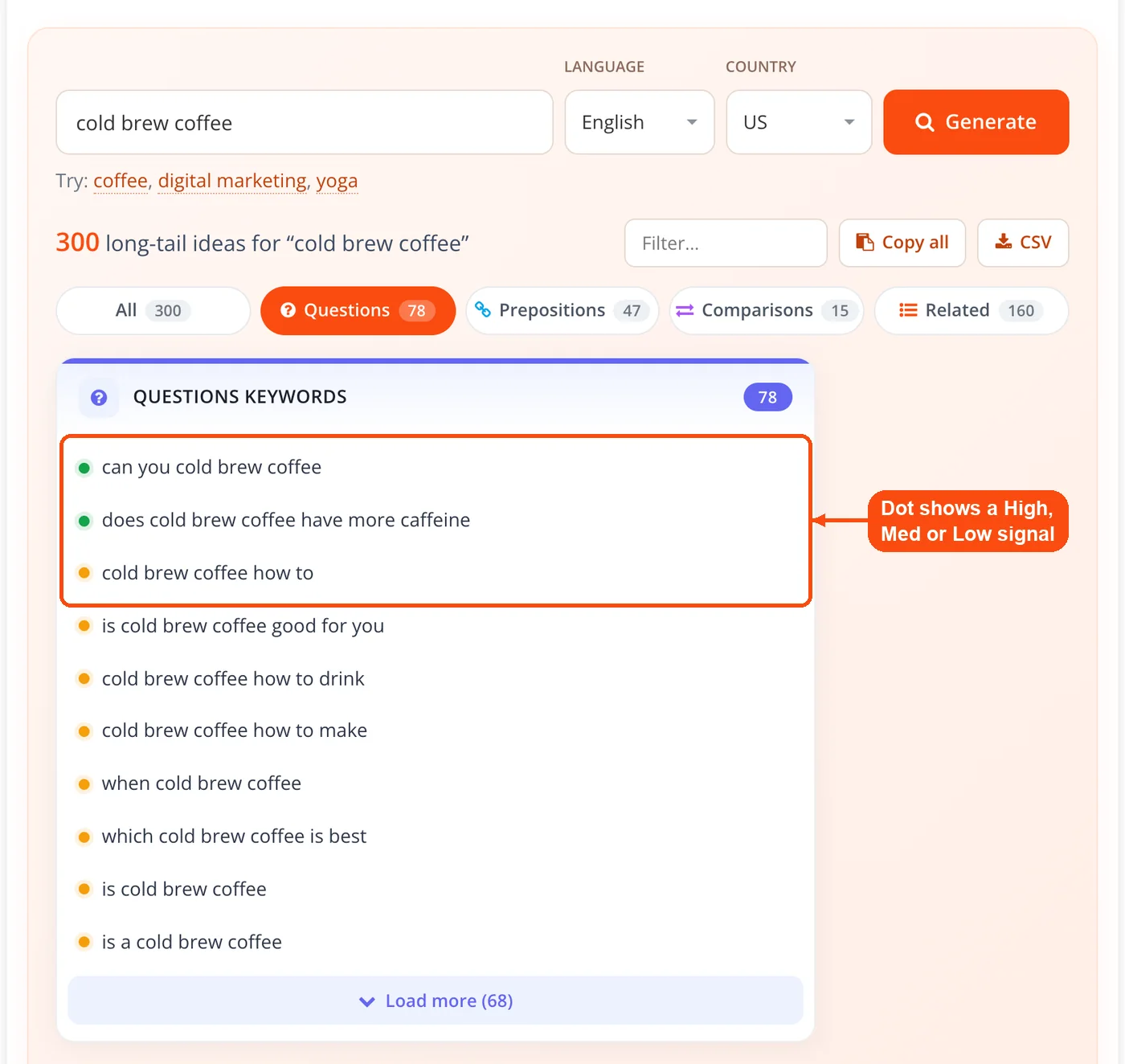The image size is (1125, 1064).
Task: Click the green dot beside 'does cold brew coffee have more caffeine'
Action: pos(84,521)
